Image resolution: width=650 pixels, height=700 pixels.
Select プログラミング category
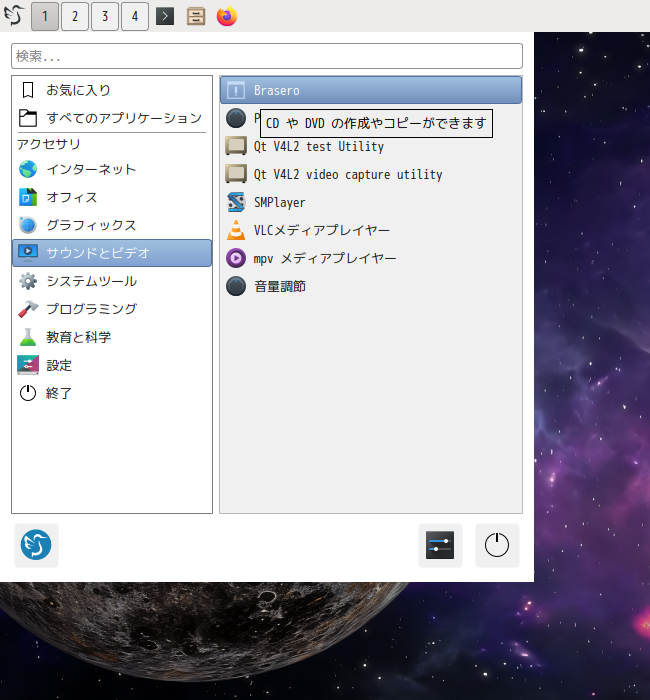[x=112, y=309]
